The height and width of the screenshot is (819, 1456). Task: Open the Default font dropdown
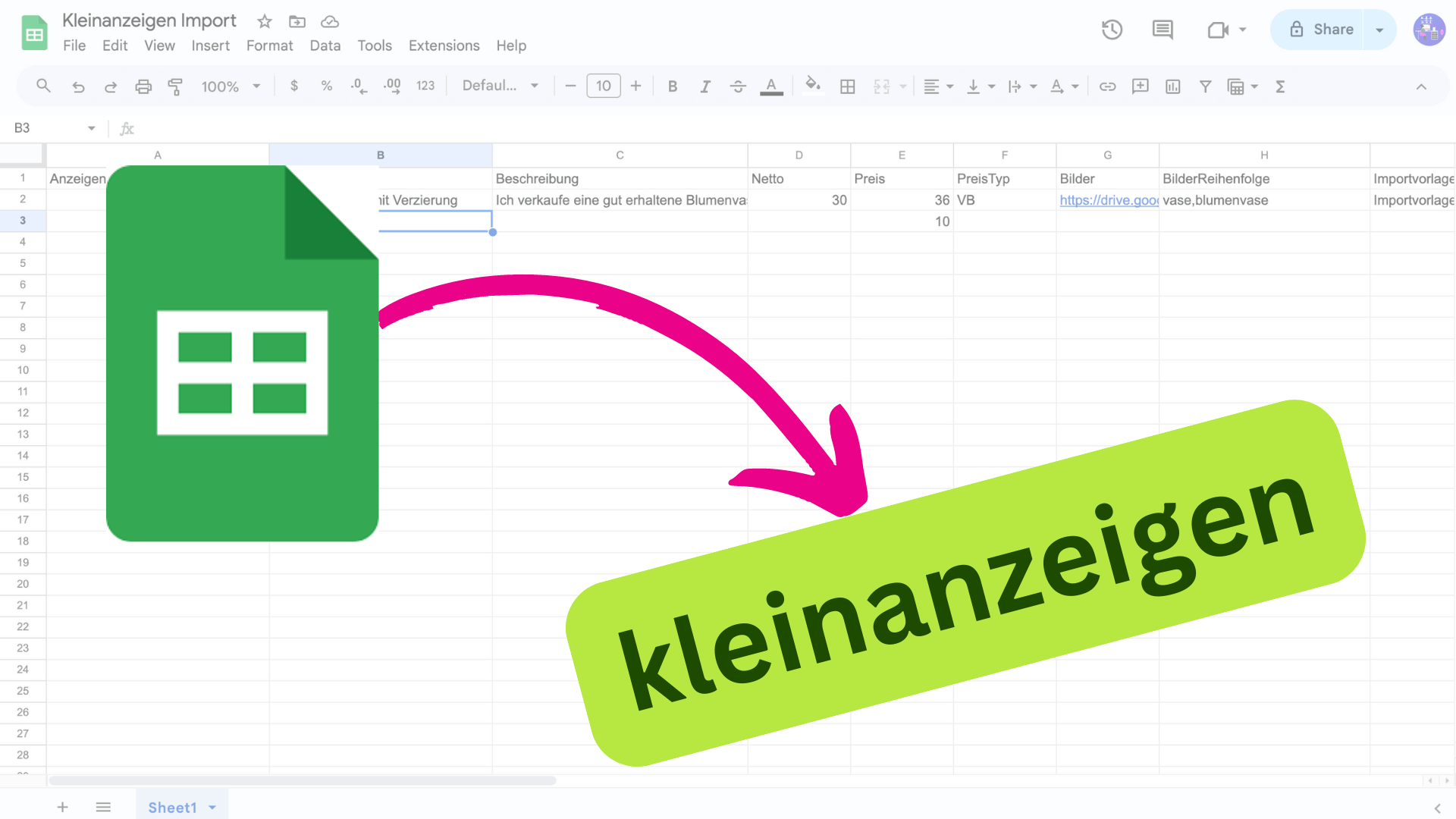click(x=500, y=86)
